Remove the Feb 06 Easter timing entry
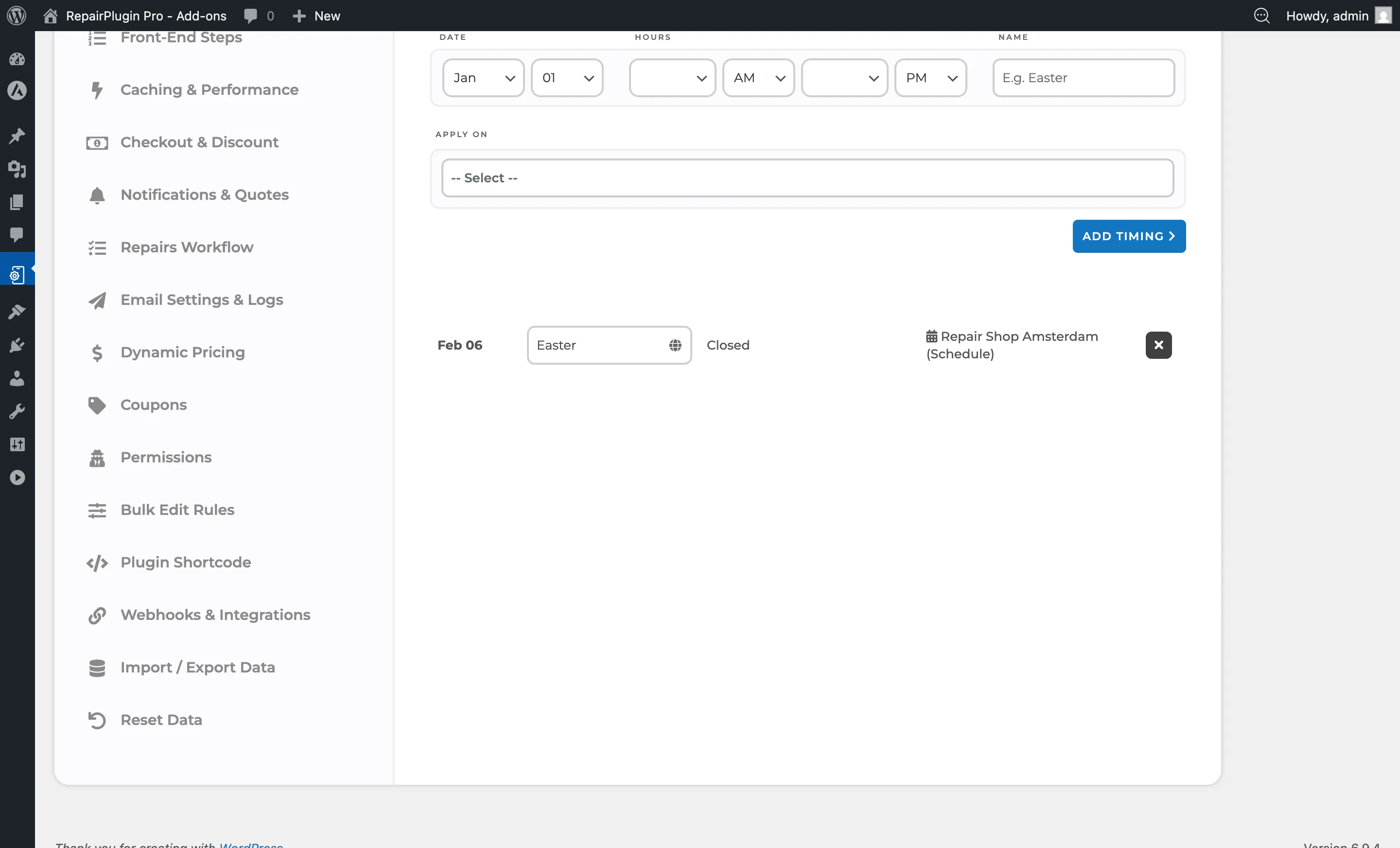The height and width of the screenshot is (848, 1400). (x=1158, y=345)
